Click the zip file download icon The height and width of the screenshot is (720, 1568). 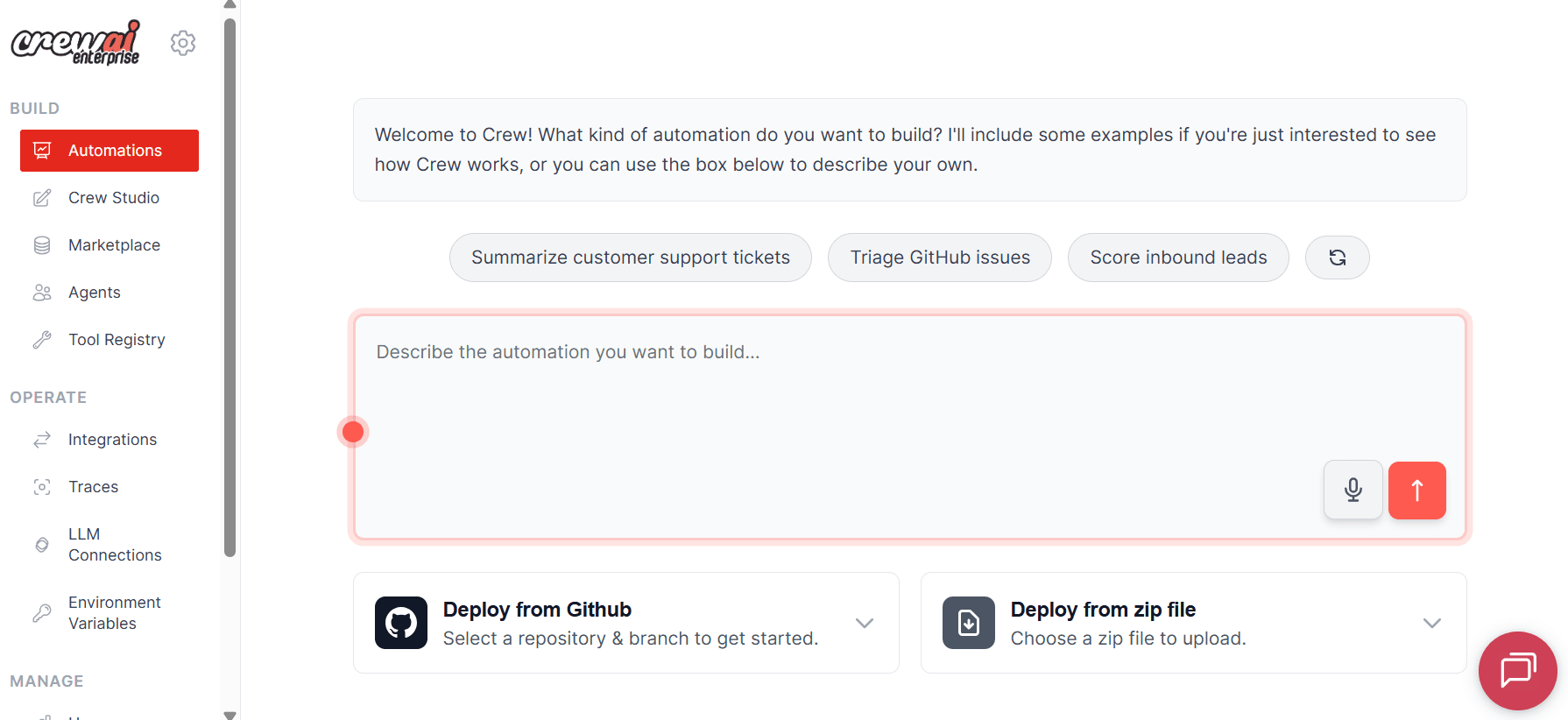click(969, 623)
